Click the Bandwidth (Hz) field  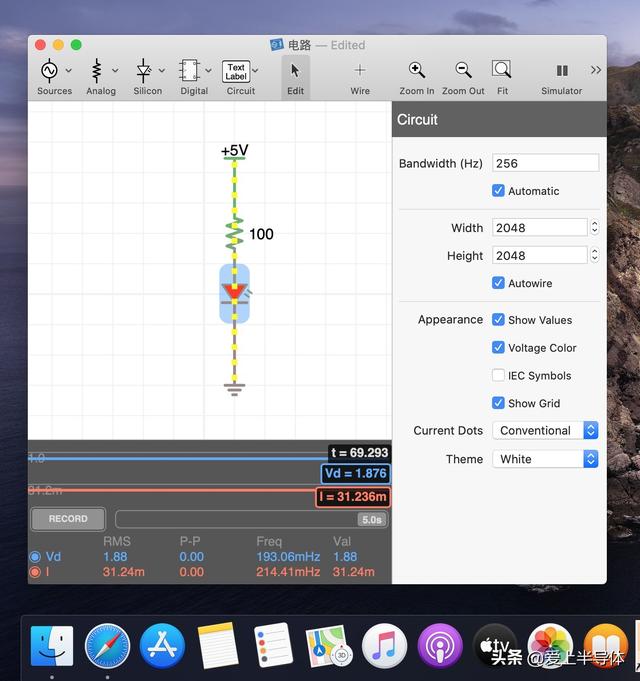(545, 163)
